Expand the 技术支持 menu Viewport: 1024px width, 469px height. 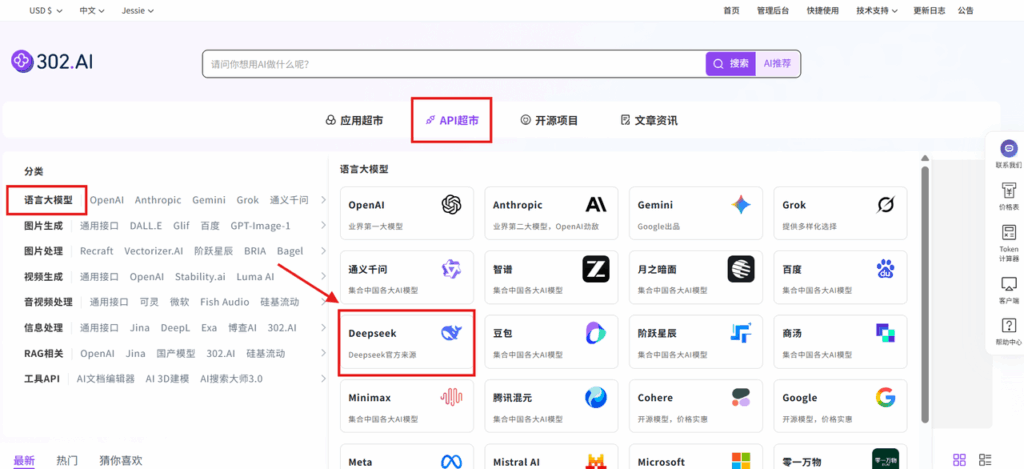(876, 10)
